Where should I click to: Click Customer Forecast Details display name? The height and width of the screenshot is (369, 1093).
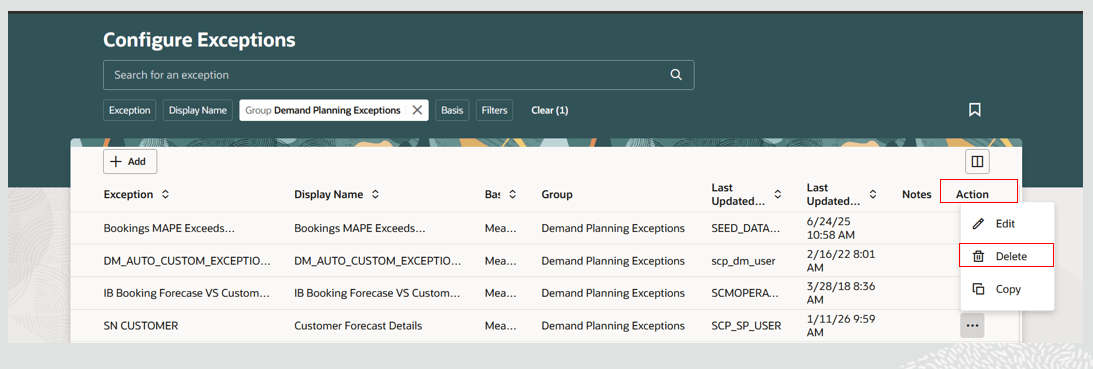(358, 326)
